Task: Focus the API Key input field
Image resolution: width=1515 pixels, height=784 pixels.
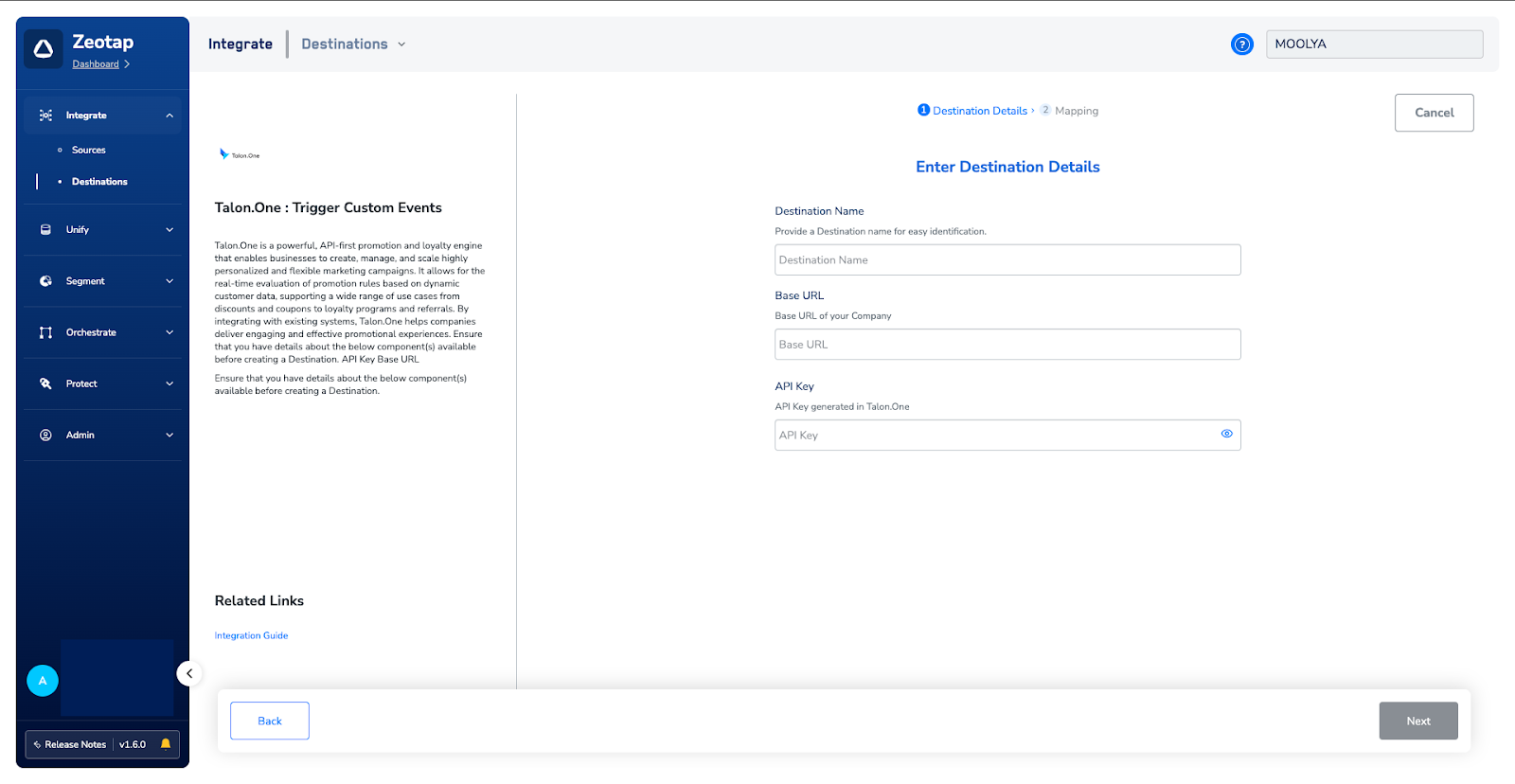Action: coord(1007,436)
